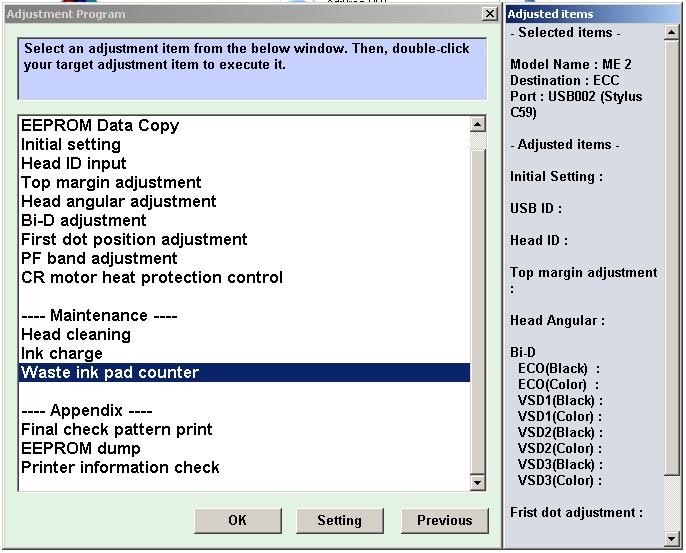The width and height of the screenshot is (686, 553).
Task: Click VSD3(Color) entry
Action: pyautogui.click(x=560, y=481)
